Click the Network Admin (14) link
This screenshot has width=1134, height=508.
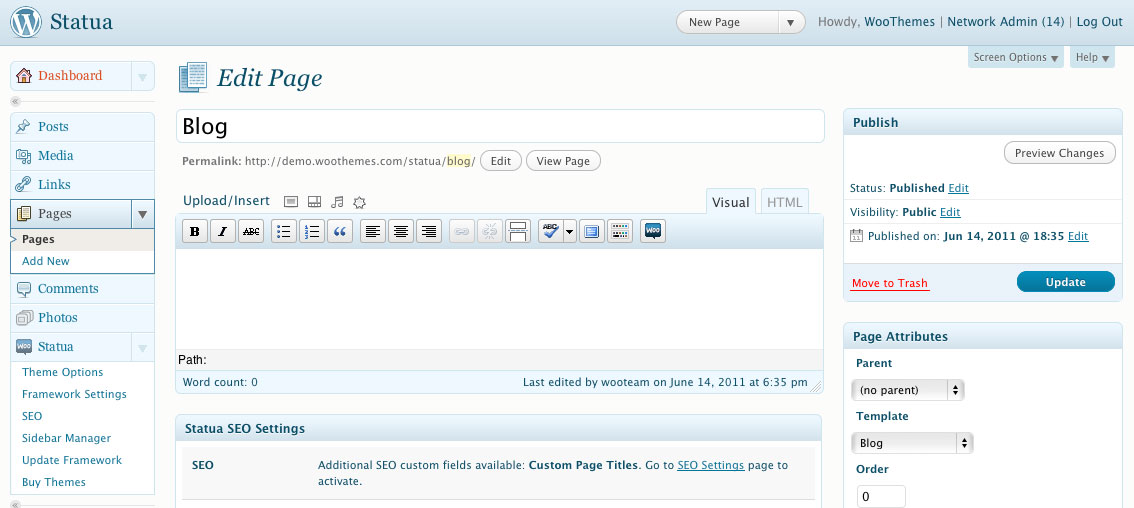coord(1005,22)
